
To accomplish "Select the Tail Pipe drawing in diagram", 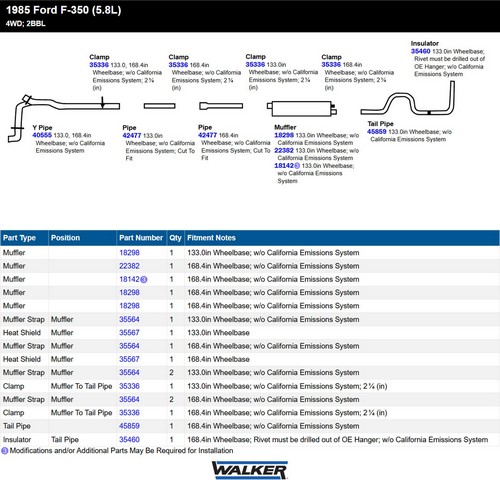I will [x=408, y=98].
